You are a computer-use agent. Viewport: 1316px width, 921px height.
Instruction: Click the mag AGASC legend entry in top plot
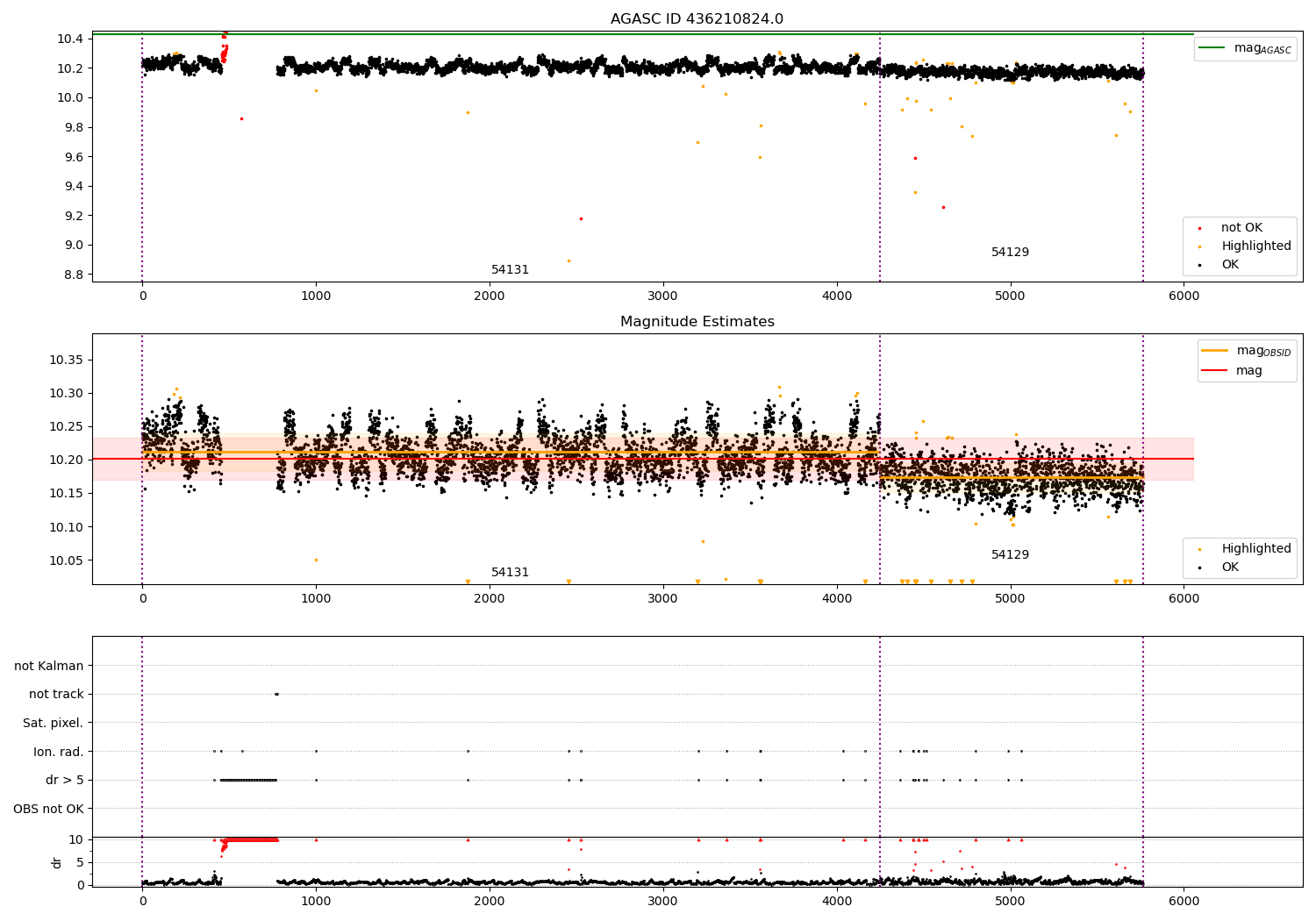click(1246, 48)
